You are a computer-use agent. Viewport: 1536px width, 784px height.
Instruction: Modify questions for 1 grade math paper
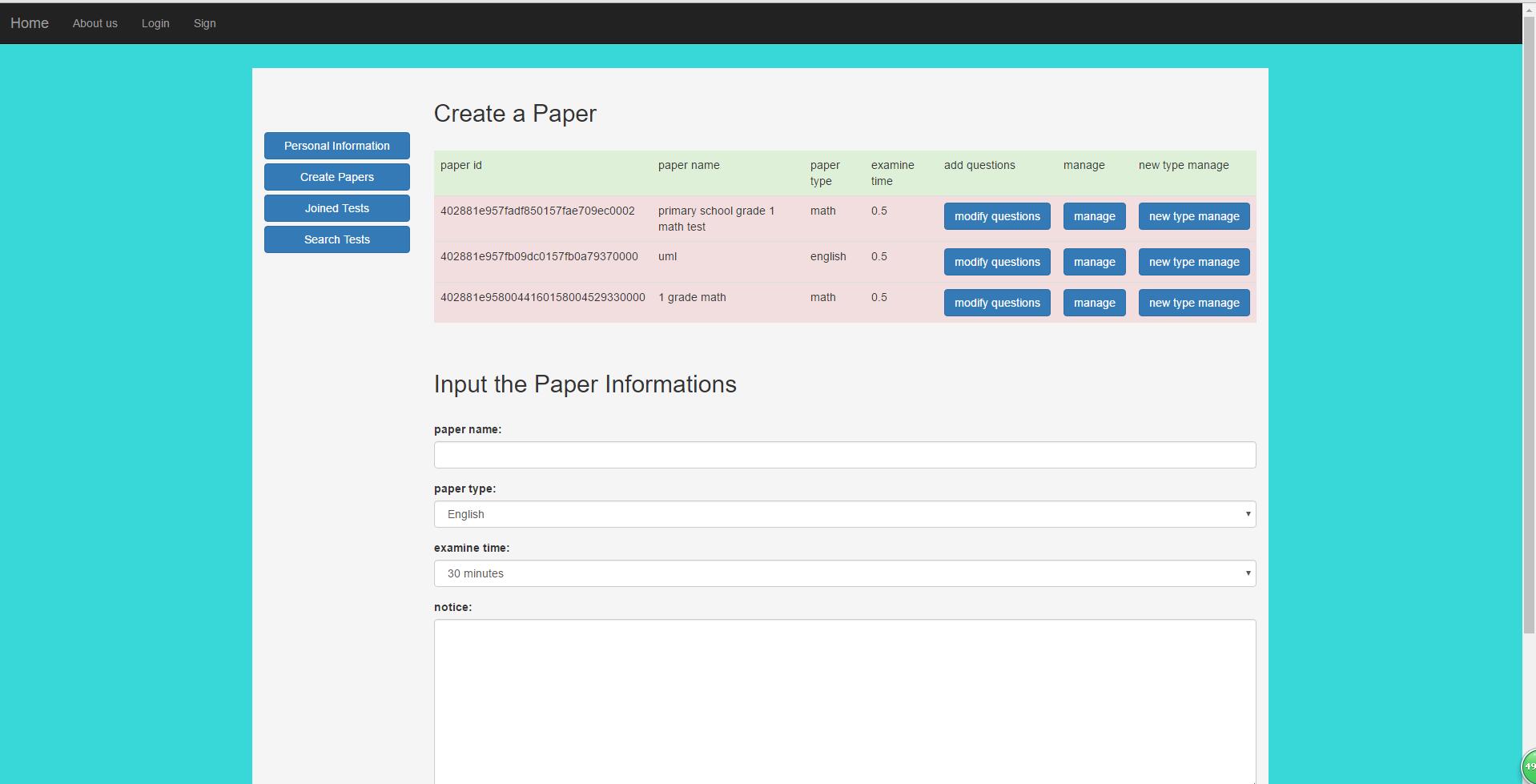click(997, 303)
